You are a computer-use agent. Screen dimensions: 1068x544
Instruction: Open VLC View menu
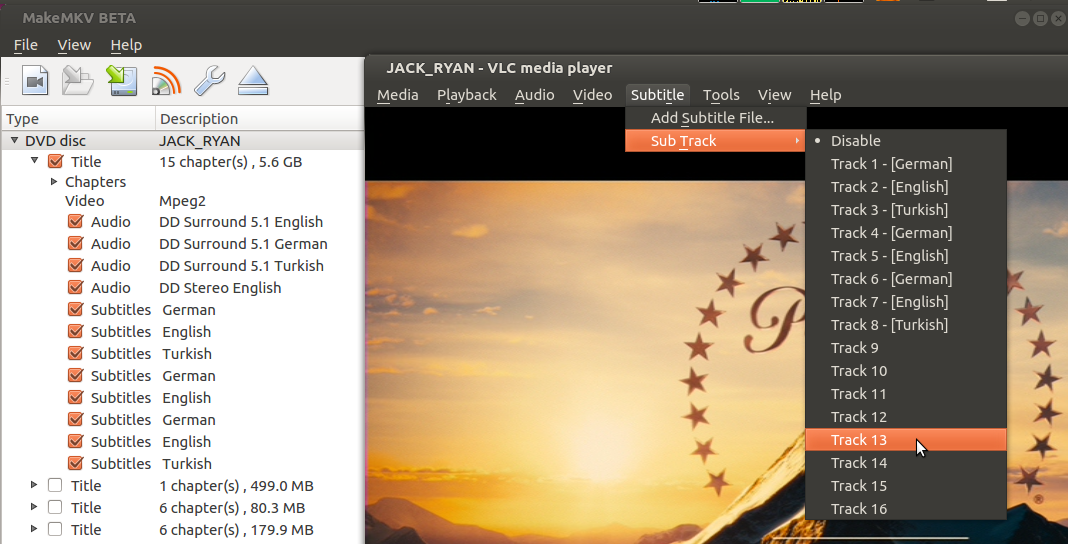774,95
